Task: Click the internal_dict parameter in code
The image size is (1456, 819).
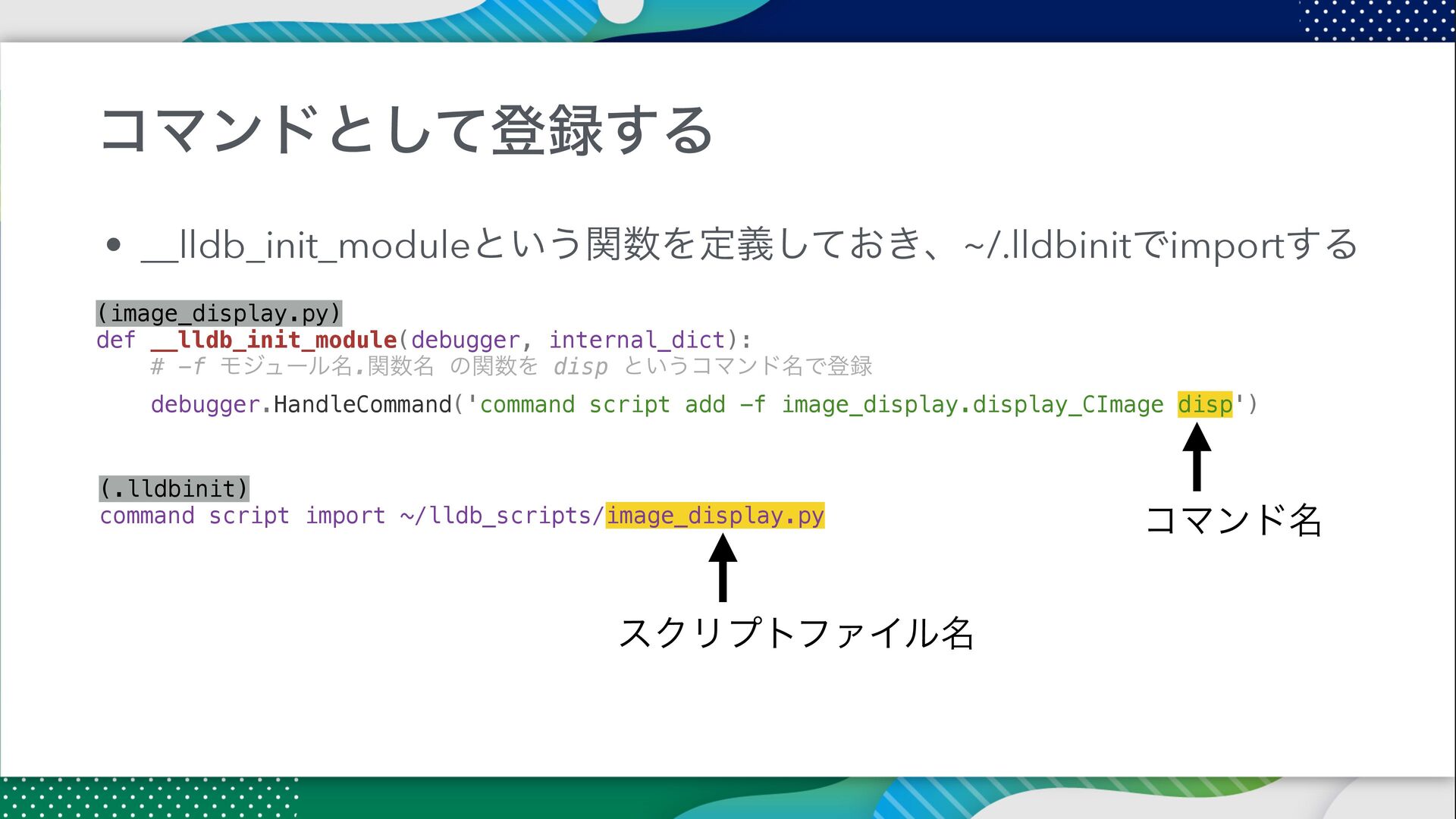Action: tap(637, 340)
